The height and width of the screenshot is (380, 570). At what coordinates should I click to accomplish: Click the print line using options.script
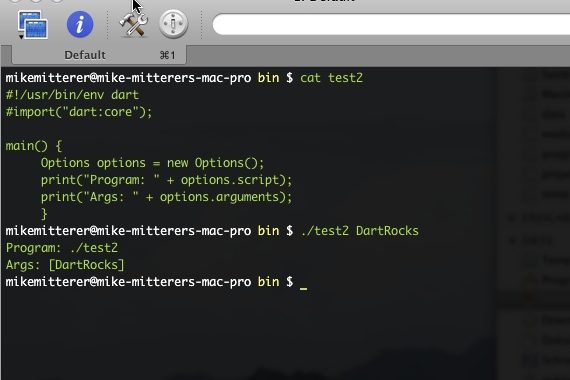[x=166, y=180]
